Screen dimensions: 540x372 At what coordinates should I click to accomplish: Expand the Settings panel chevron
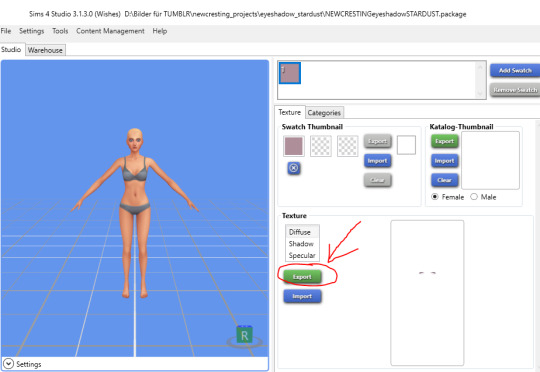point(8,364)
